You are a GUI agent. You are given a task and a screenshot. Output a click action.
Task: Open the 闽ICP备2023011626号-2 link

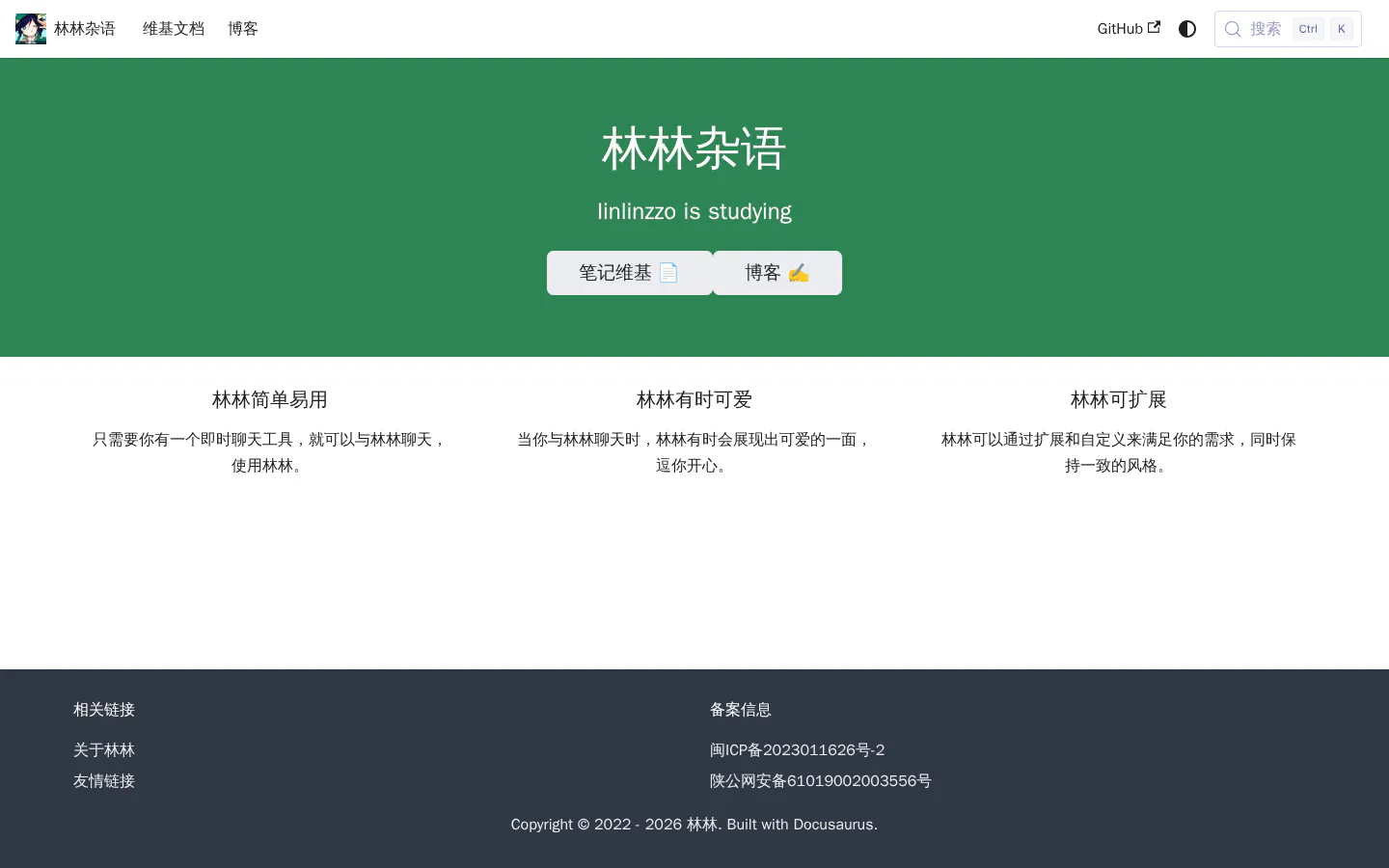point(797,750)
